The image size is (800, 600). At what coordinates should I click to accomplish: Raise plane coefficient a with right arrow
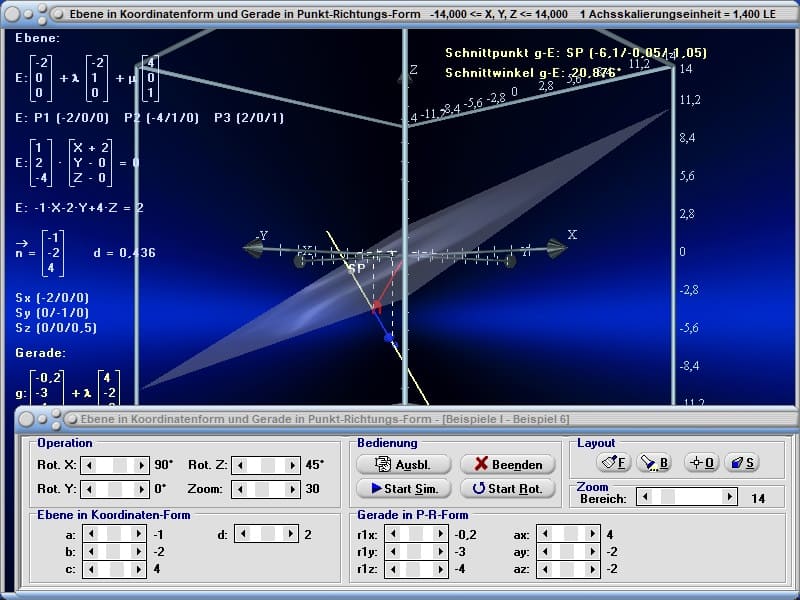[138, 534]
